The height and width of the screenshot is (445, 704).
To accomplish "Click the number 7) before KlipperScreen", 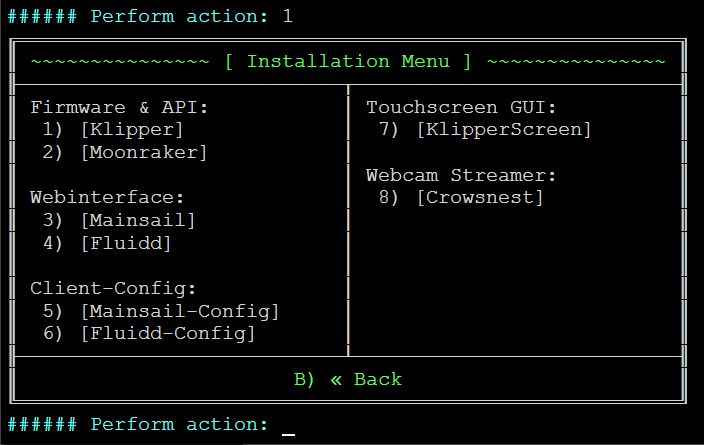I will [389, 129].
